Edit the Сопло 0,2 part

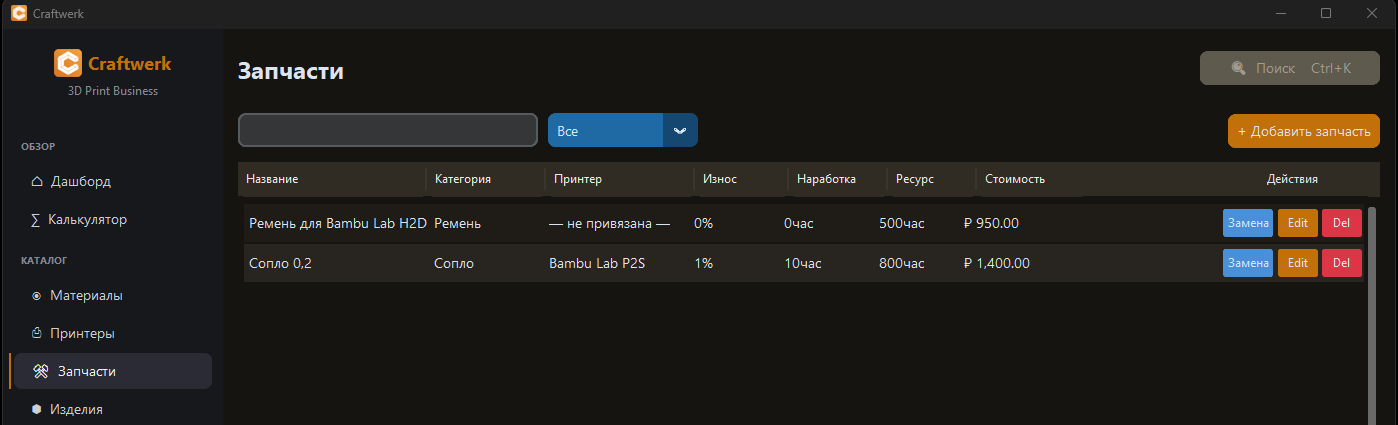coord(1297,263)
